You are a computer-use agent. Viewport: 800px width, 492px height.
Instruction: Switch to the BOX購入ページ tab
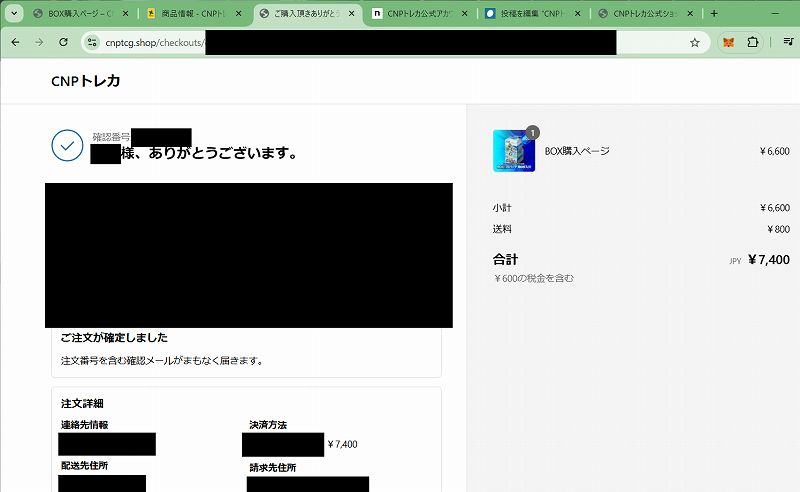click(81, 14)
